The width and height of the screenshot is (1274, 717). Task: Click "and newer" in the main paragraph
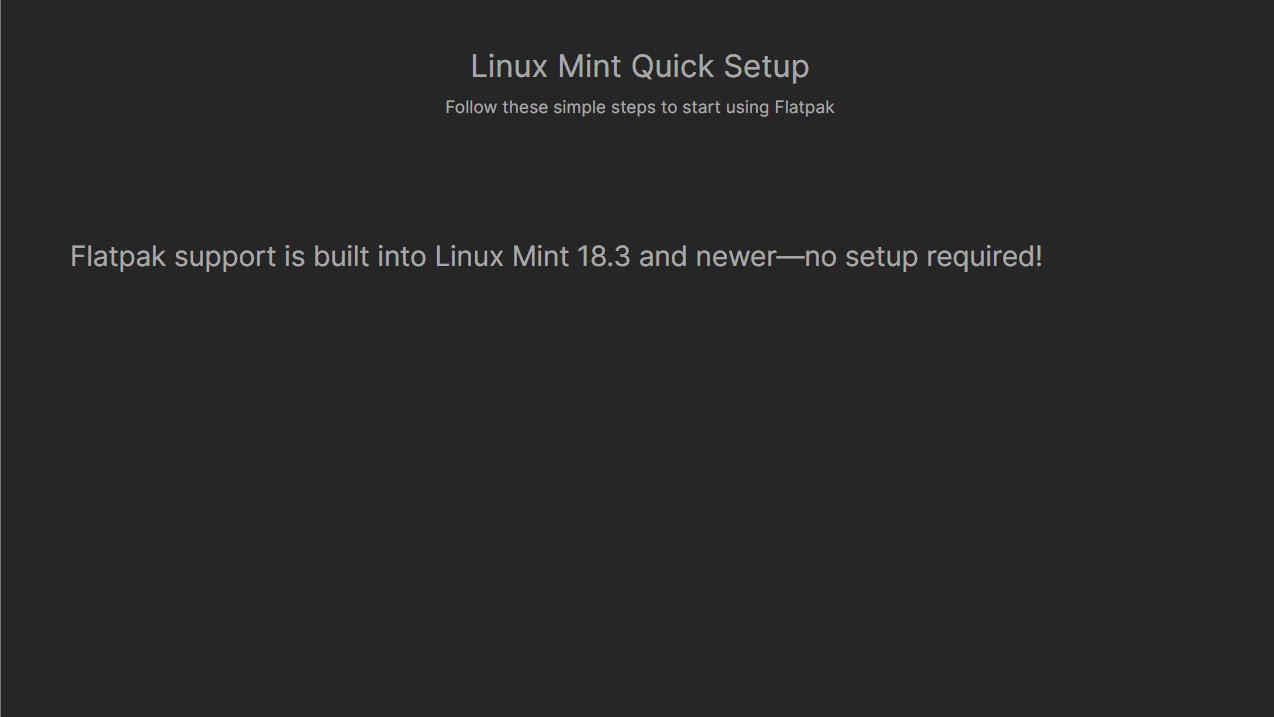(x=707, y=257)
